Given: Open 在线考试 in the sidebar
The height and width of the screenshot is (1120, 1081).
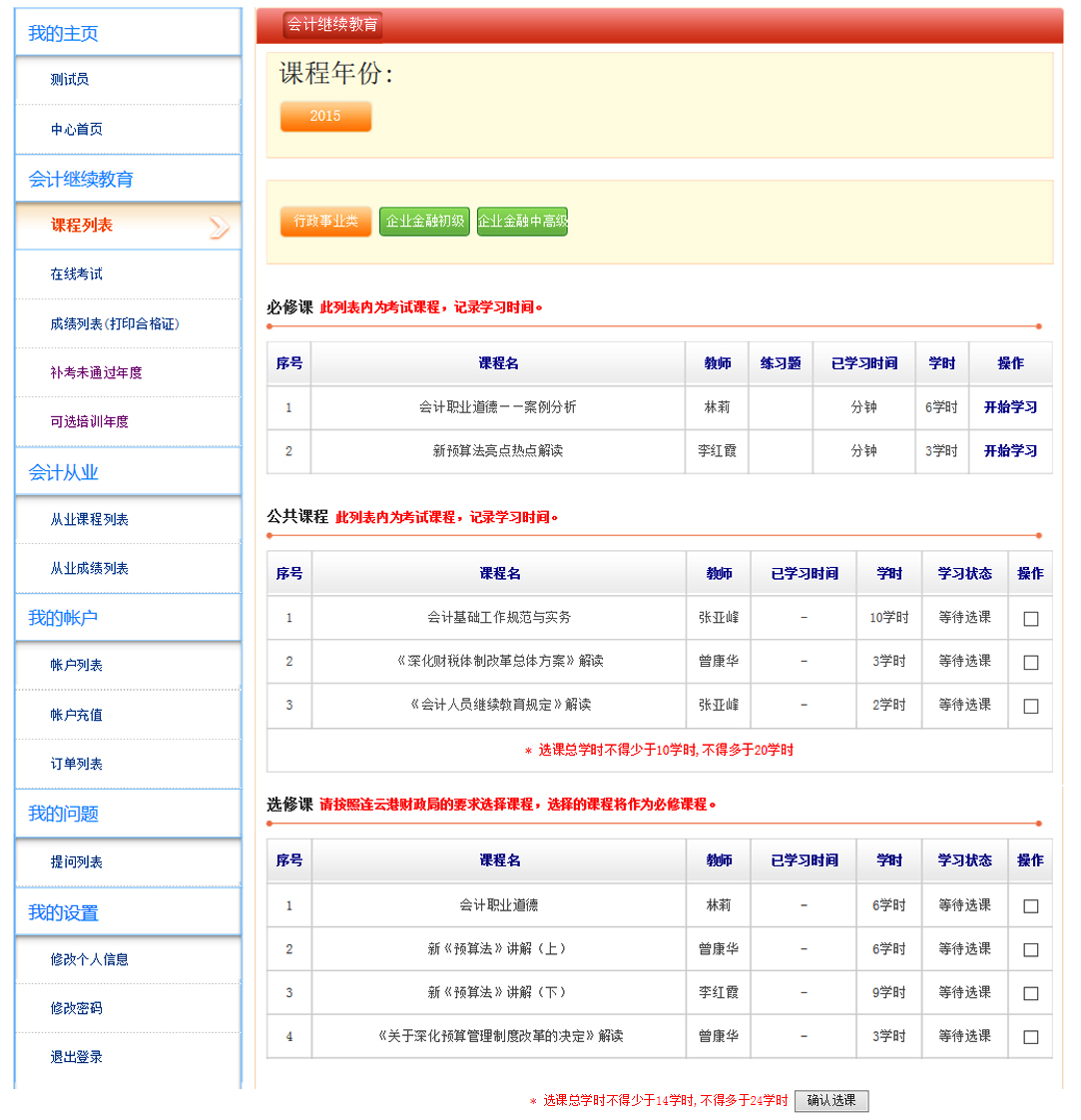Looking at the screenshot, I should (77, 275).
